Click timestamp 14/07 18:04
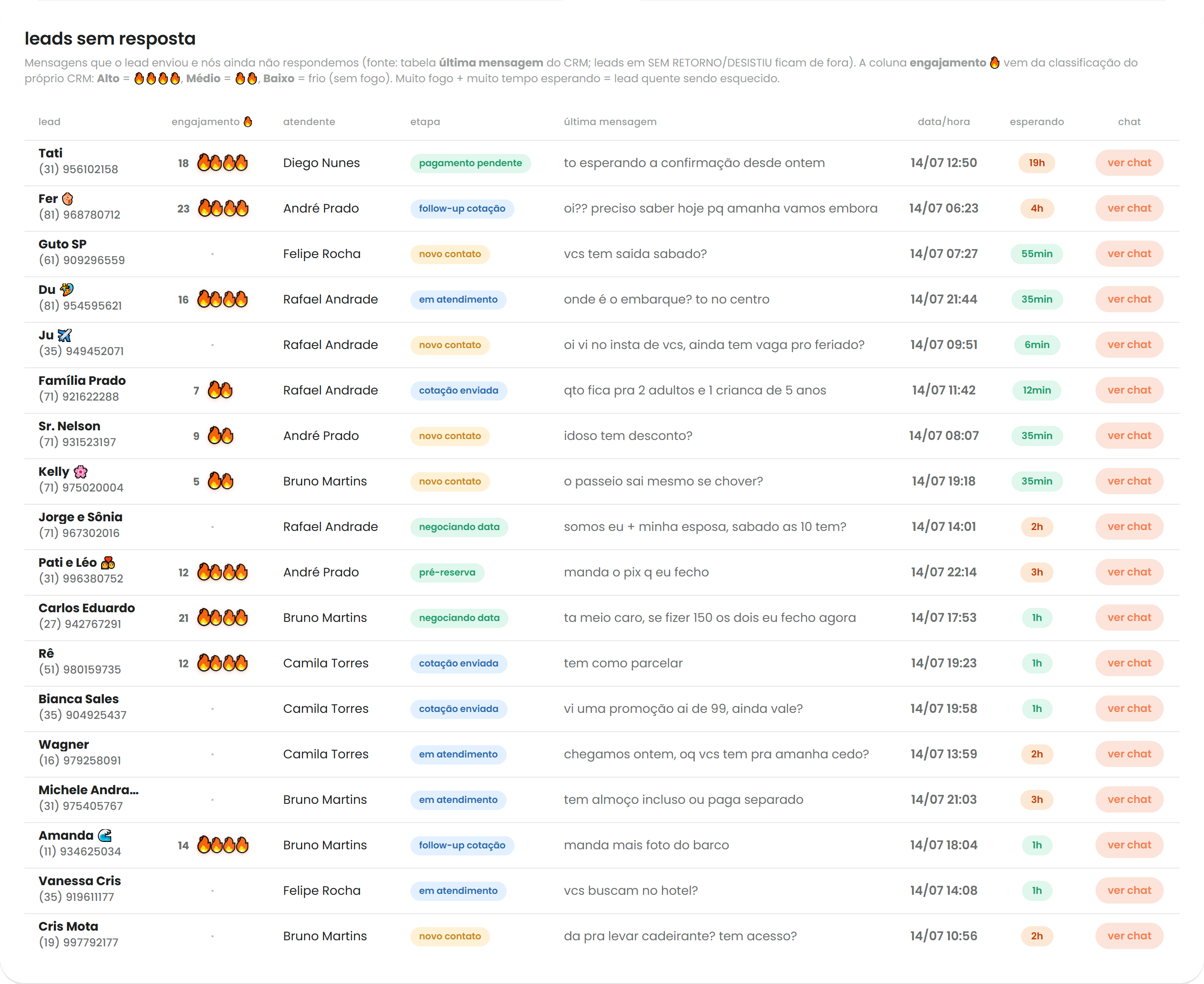The width and height of the screenshot is (1204, 984). [943, 845]
